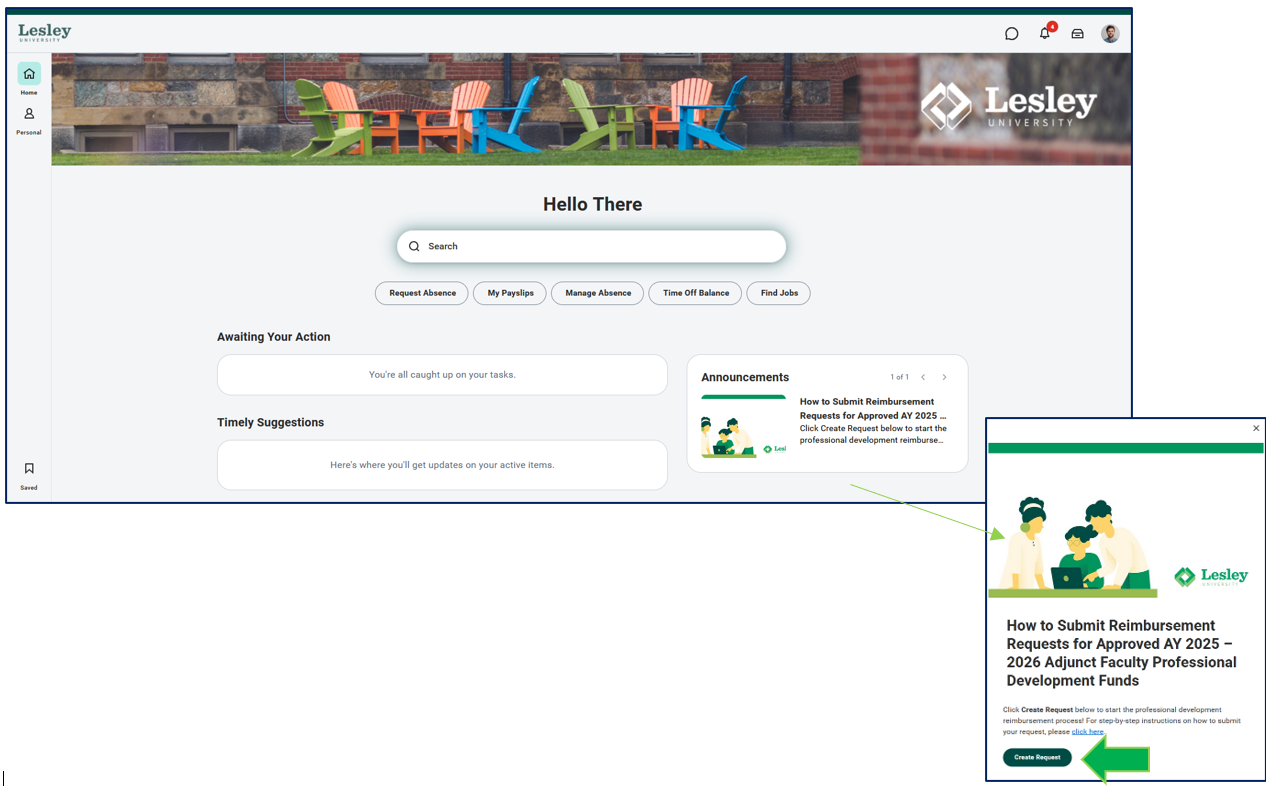Click the Home sidebar icon
The height and width of the screenshot is (786, 1270).
point(29,74)
